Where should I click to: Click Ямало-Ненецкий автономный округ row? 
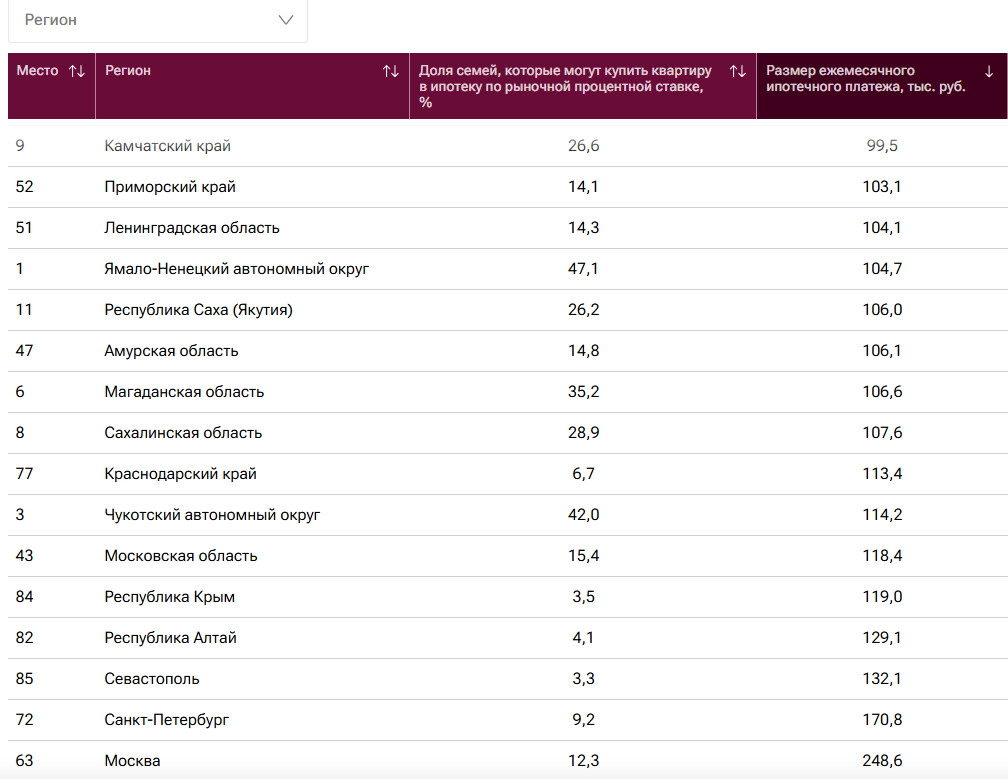pos(237,269)
